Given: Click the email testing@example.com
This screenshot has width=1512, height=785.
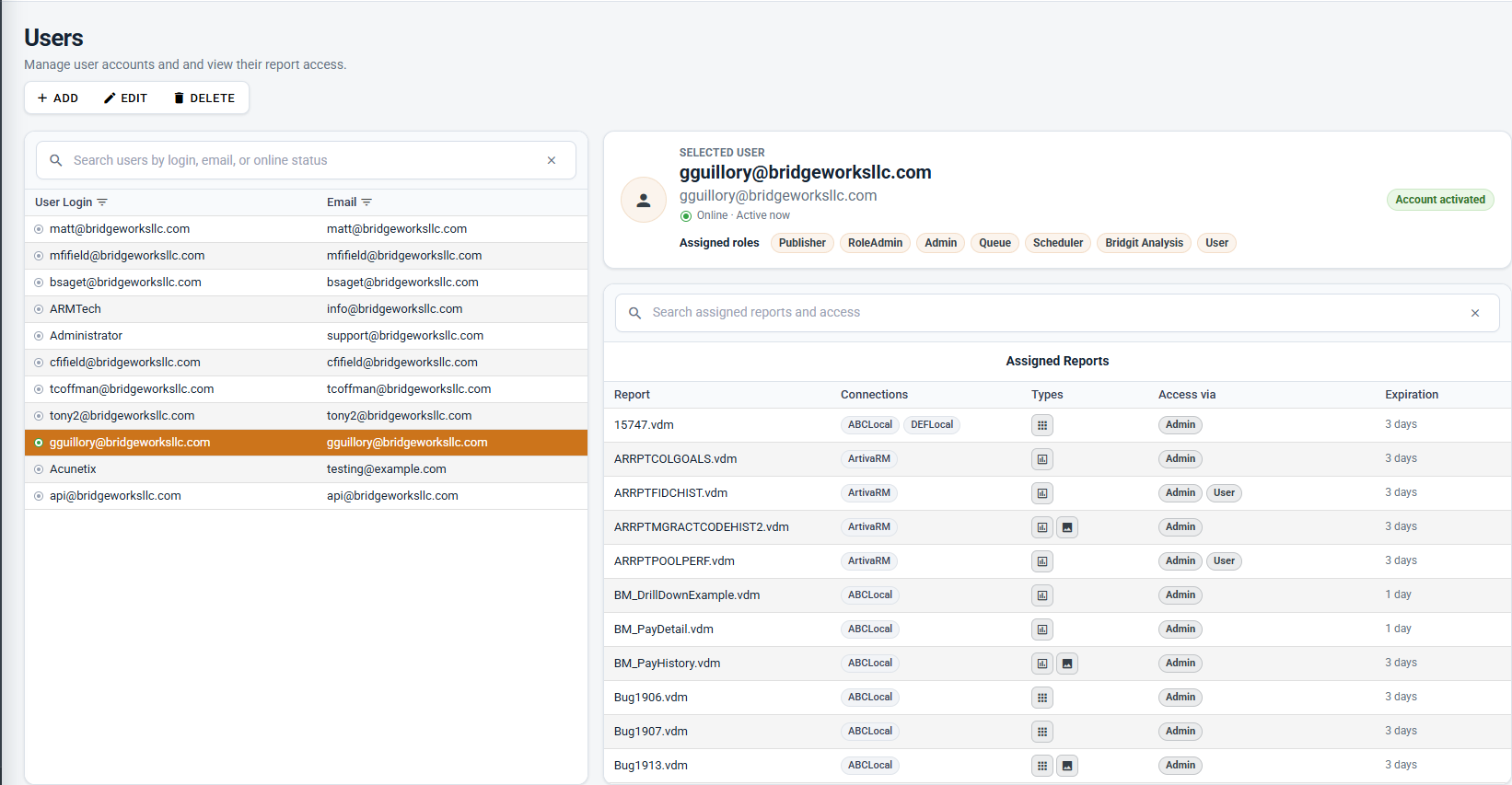Looking at the screenshot, I should tap(387, 469).
